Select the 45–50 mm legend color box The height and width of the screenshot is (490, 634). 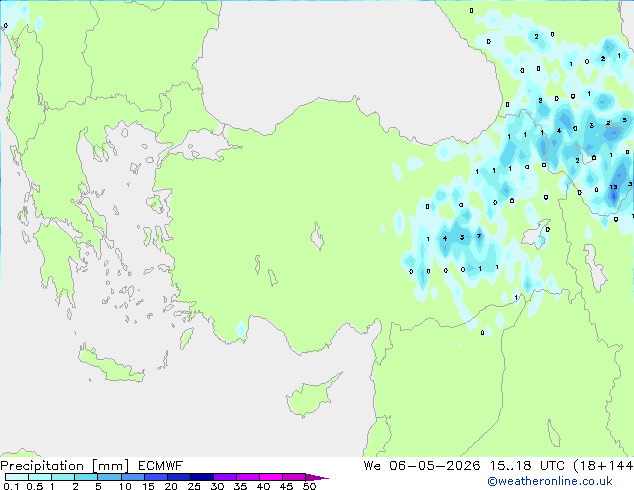click(294, 477)
